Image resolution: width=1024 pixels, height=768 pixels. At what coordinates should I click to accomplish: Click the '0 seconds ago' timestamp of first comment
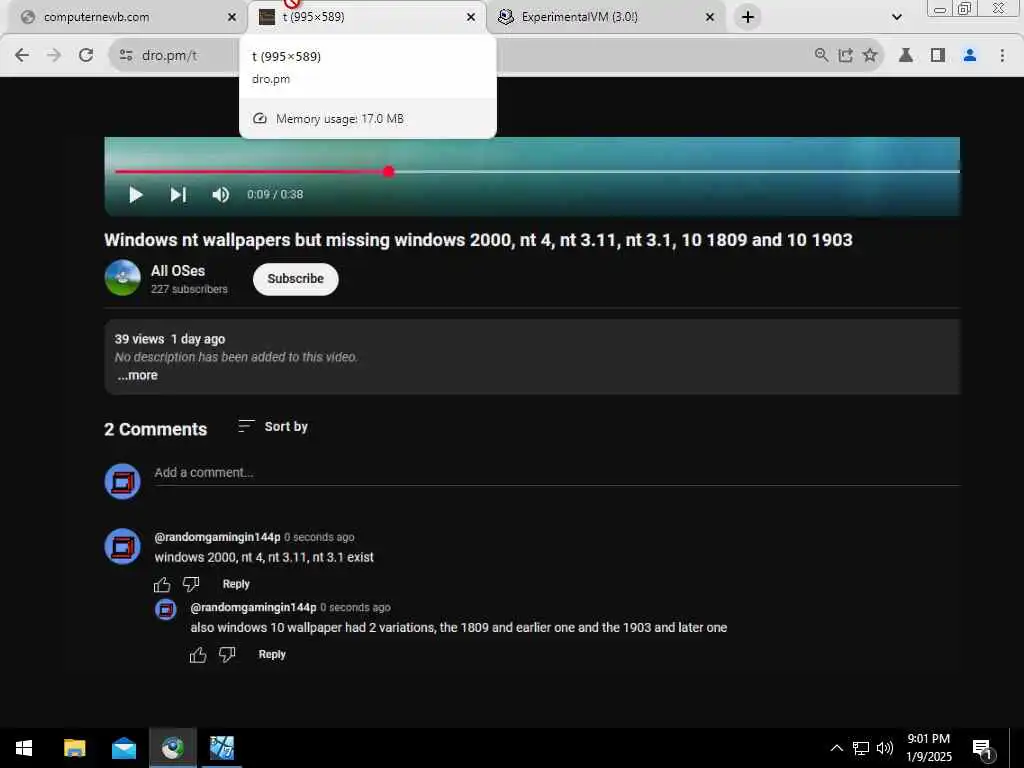[319, 537]
